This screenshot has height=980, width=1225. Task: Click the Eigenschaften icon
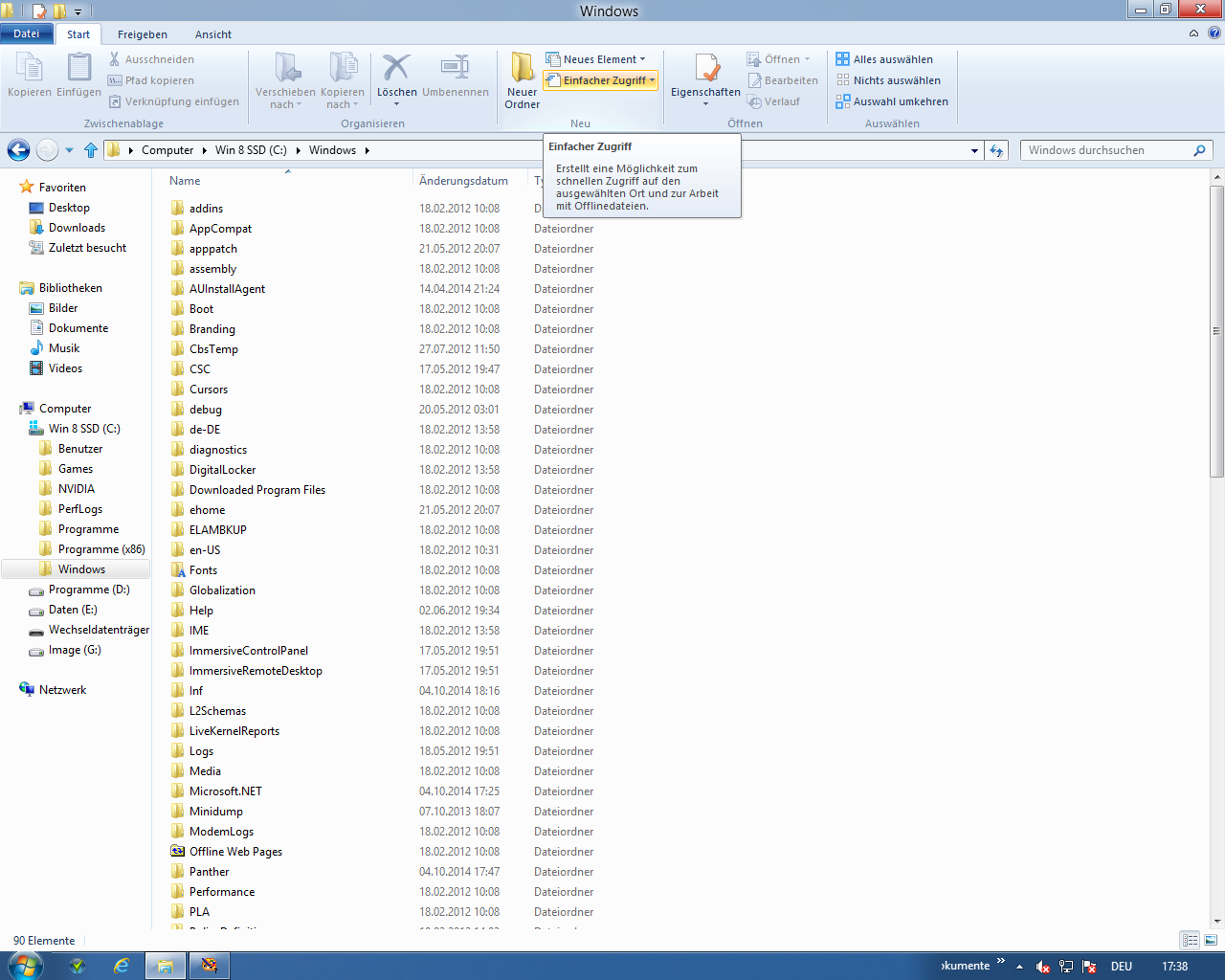coord(706,67)
